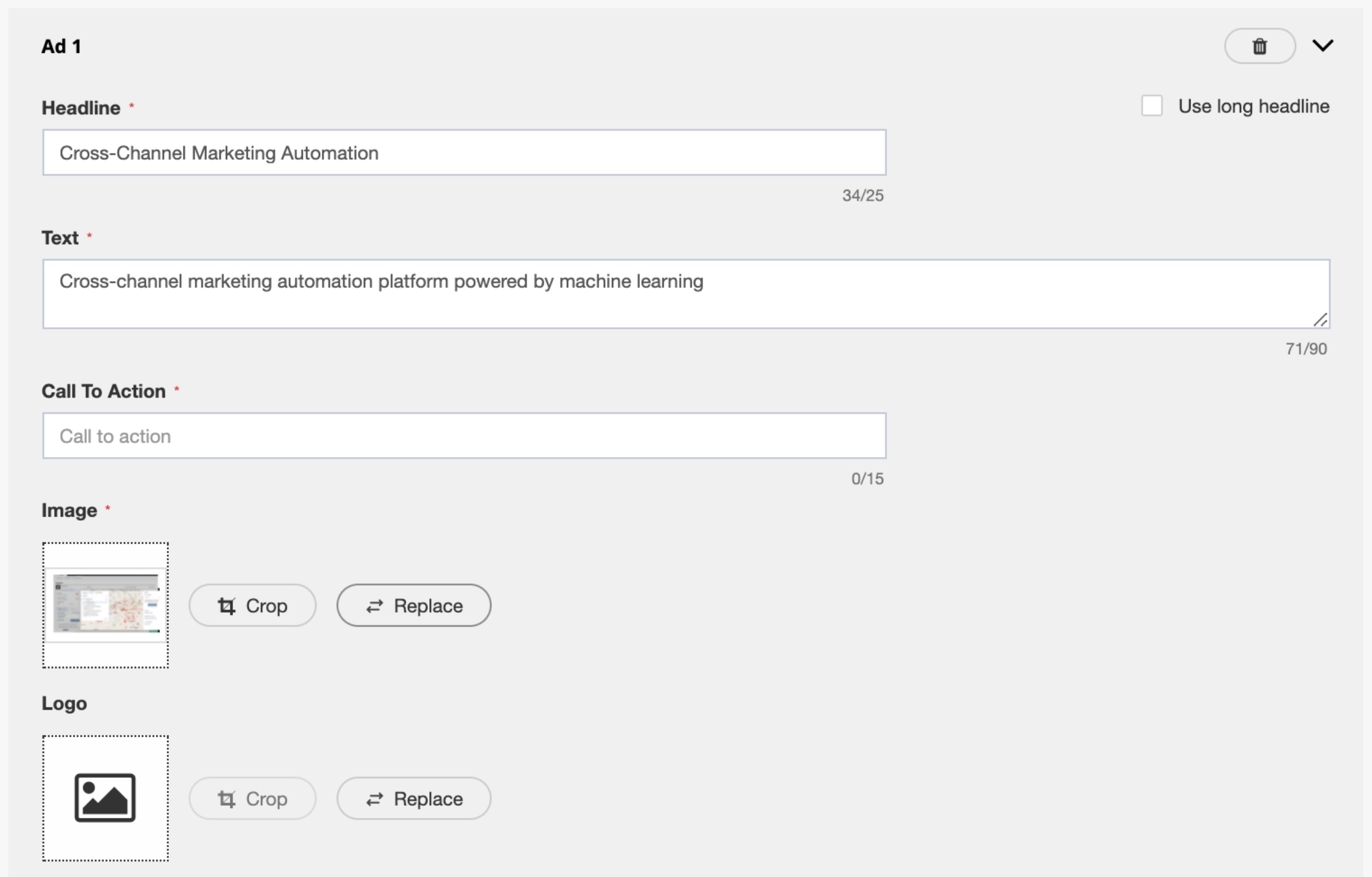Viewport: 1372px width, 877px height.
Task: Select the uploaded ad image thumbnail
Action: pyautogui.click(x=106, y=605)
